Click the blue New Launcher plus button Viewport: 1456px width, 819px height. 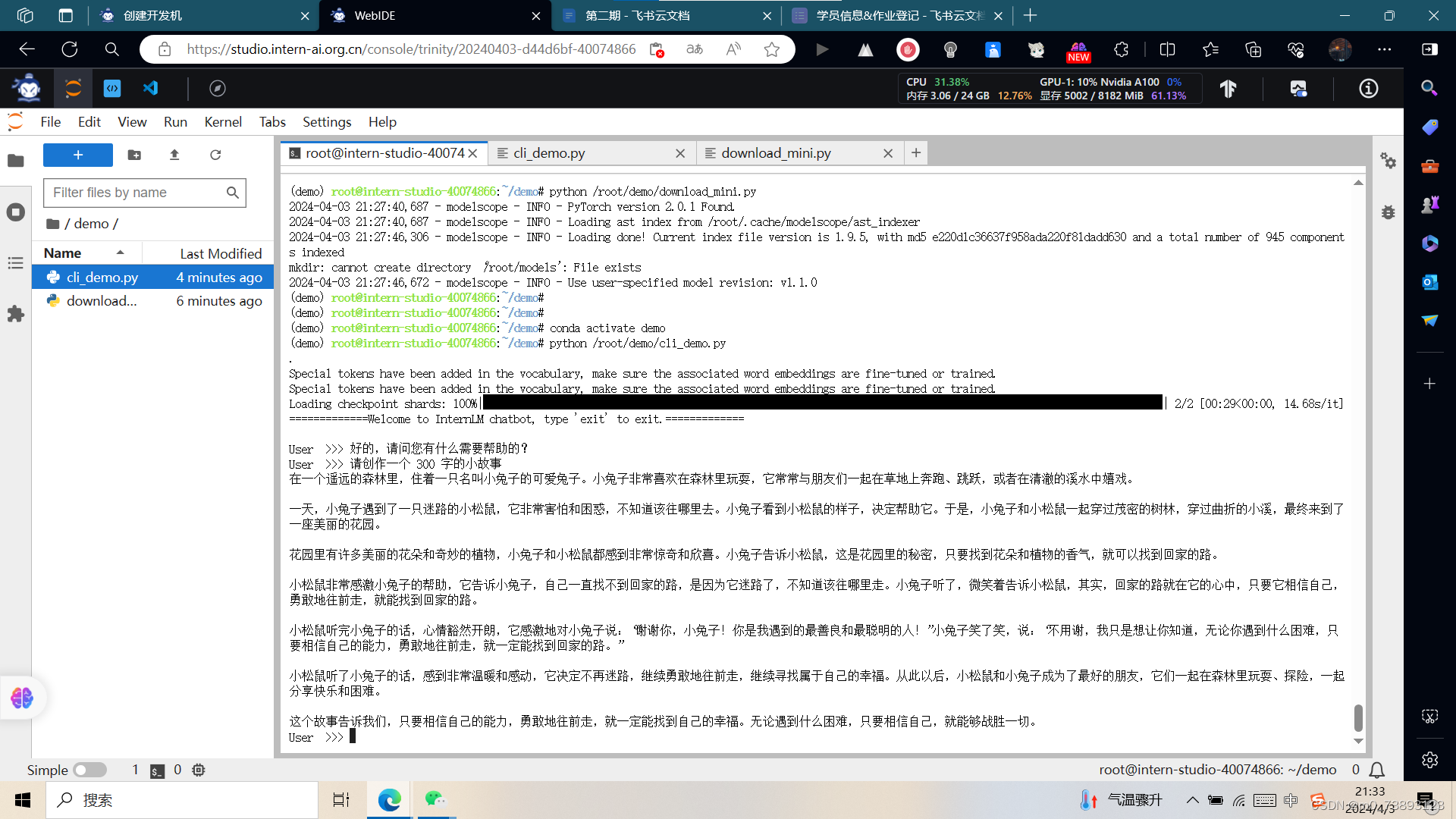(77, 155)
